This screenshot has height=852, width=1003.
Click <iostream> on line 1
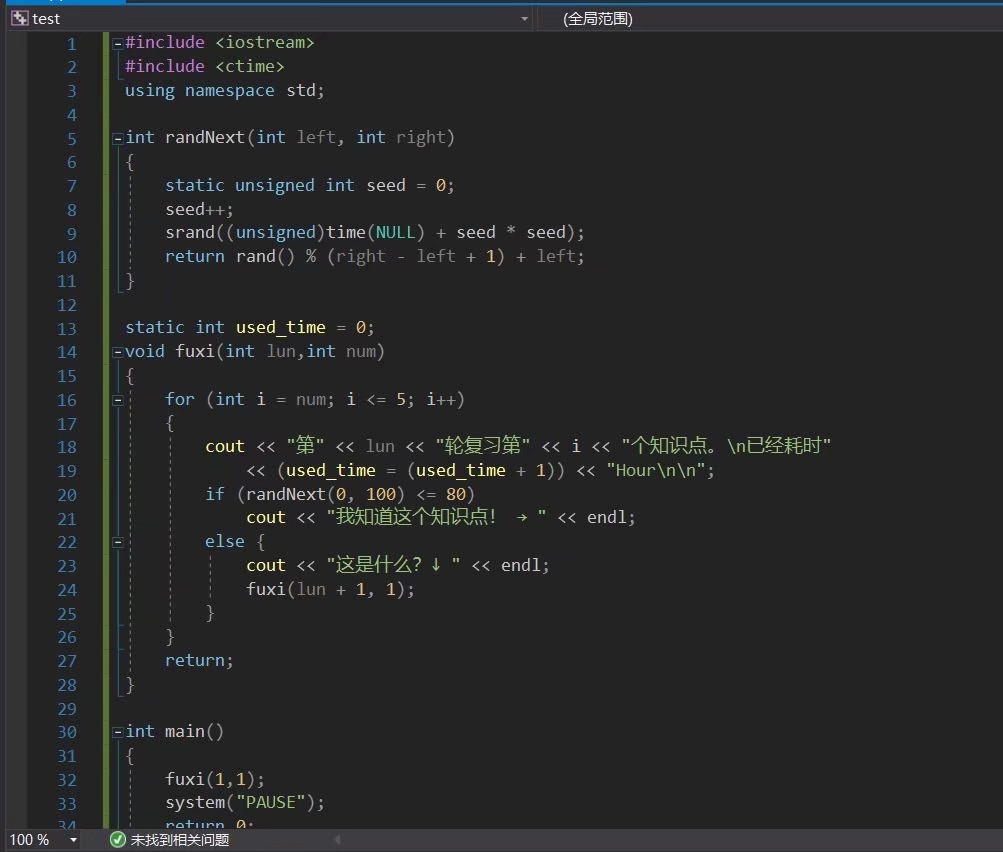tap(265, 42)
